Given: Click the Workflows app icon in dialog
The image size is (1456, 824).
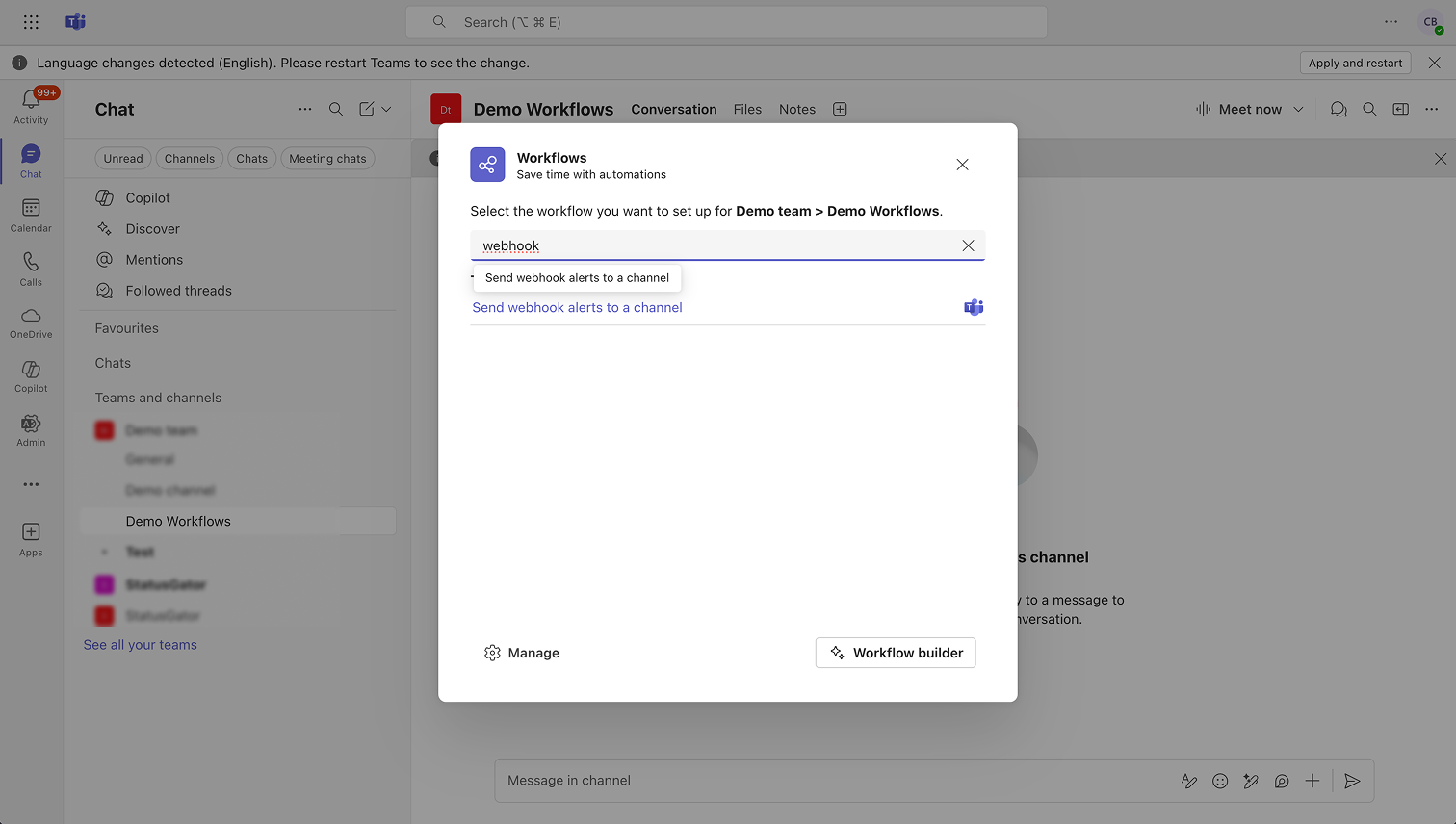Looking at the screenshot, I should (x=487, y=165).
